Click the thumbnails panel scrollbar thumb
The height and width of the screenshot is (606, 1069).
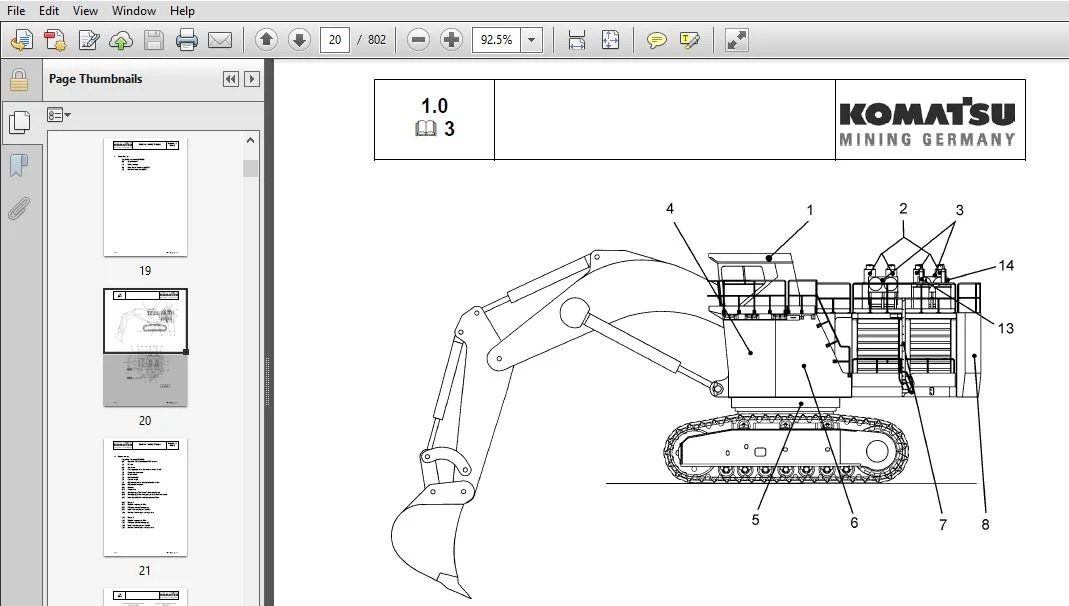[x=250, y=168]
